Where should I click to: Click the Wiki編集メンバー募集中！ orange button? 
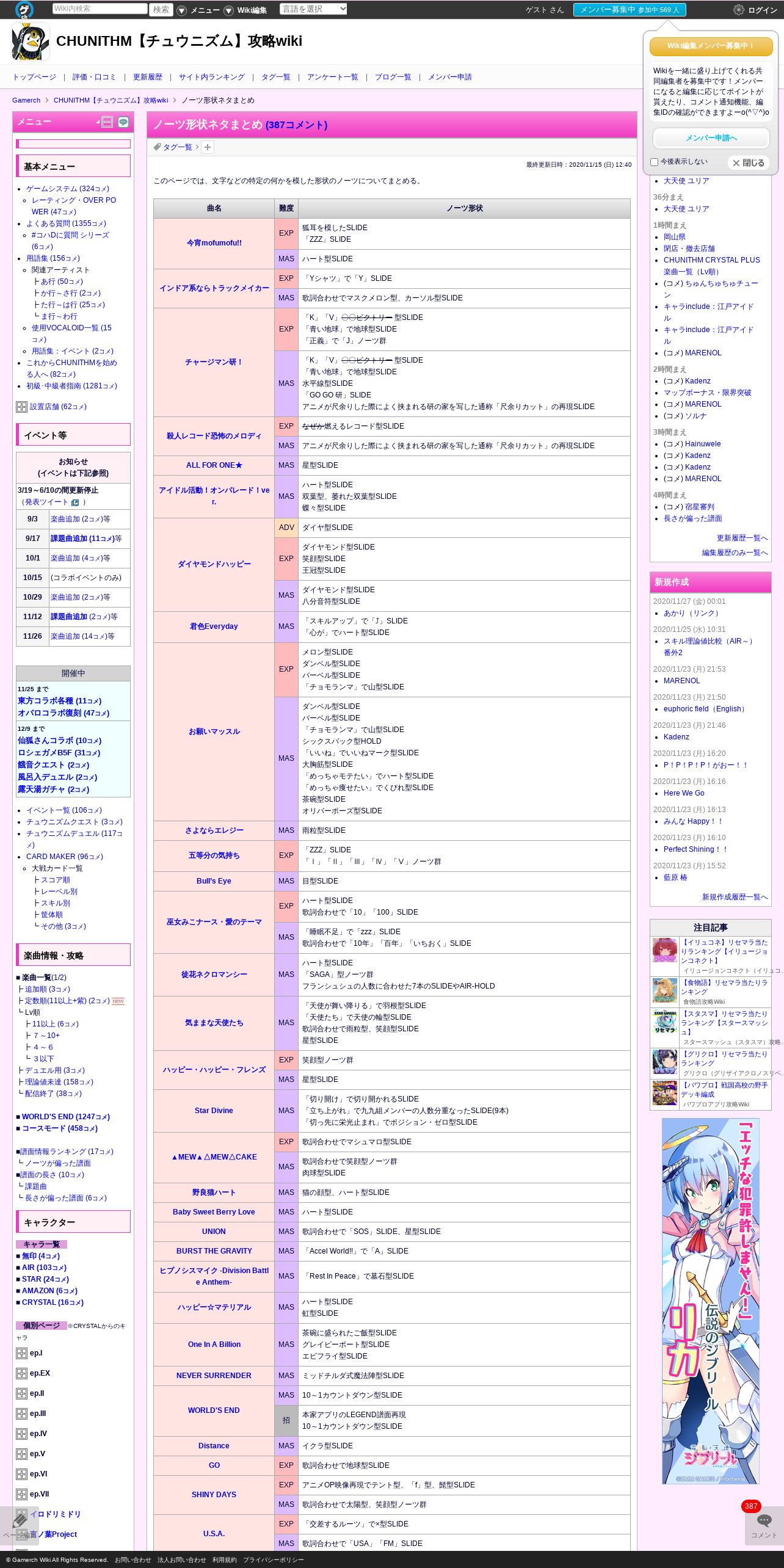coord(711,46)
